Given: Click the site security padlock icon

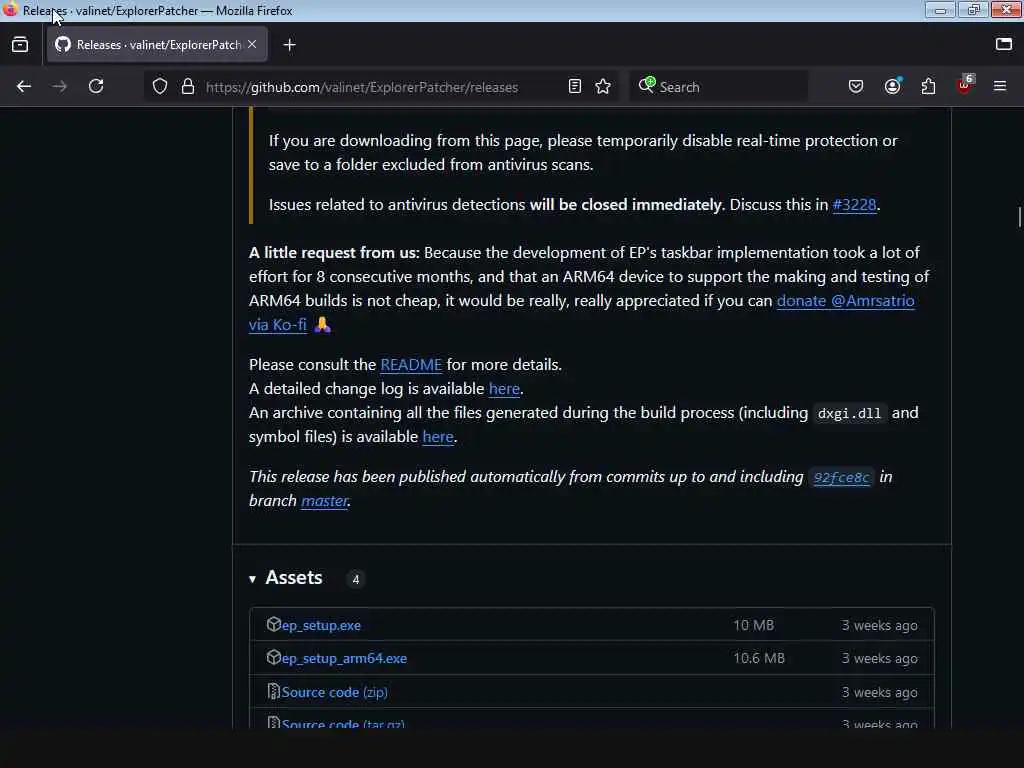Looking at the screenshot, I should click(x=188, y=86).
